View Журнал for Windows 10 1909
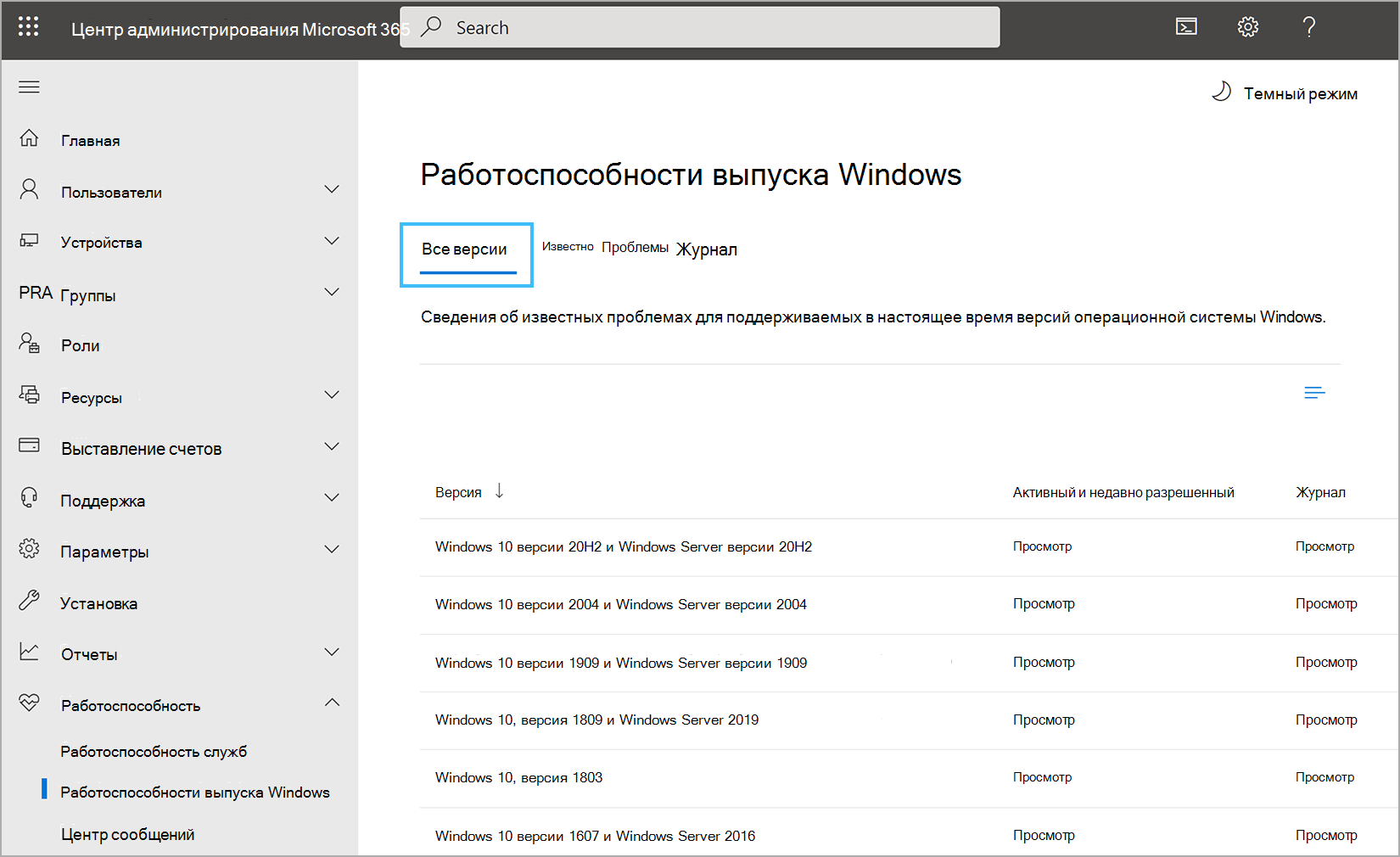The image size is (1400, 857). coord(1326,662)
